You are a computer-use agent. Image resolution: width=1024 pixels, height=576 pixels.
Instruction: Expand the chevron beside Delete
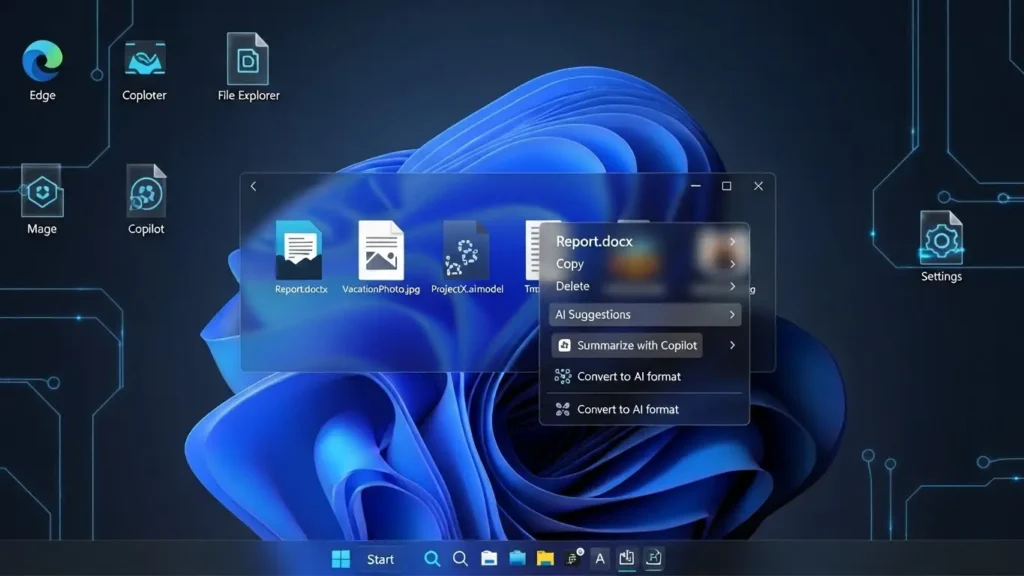(x=732, y=286)
